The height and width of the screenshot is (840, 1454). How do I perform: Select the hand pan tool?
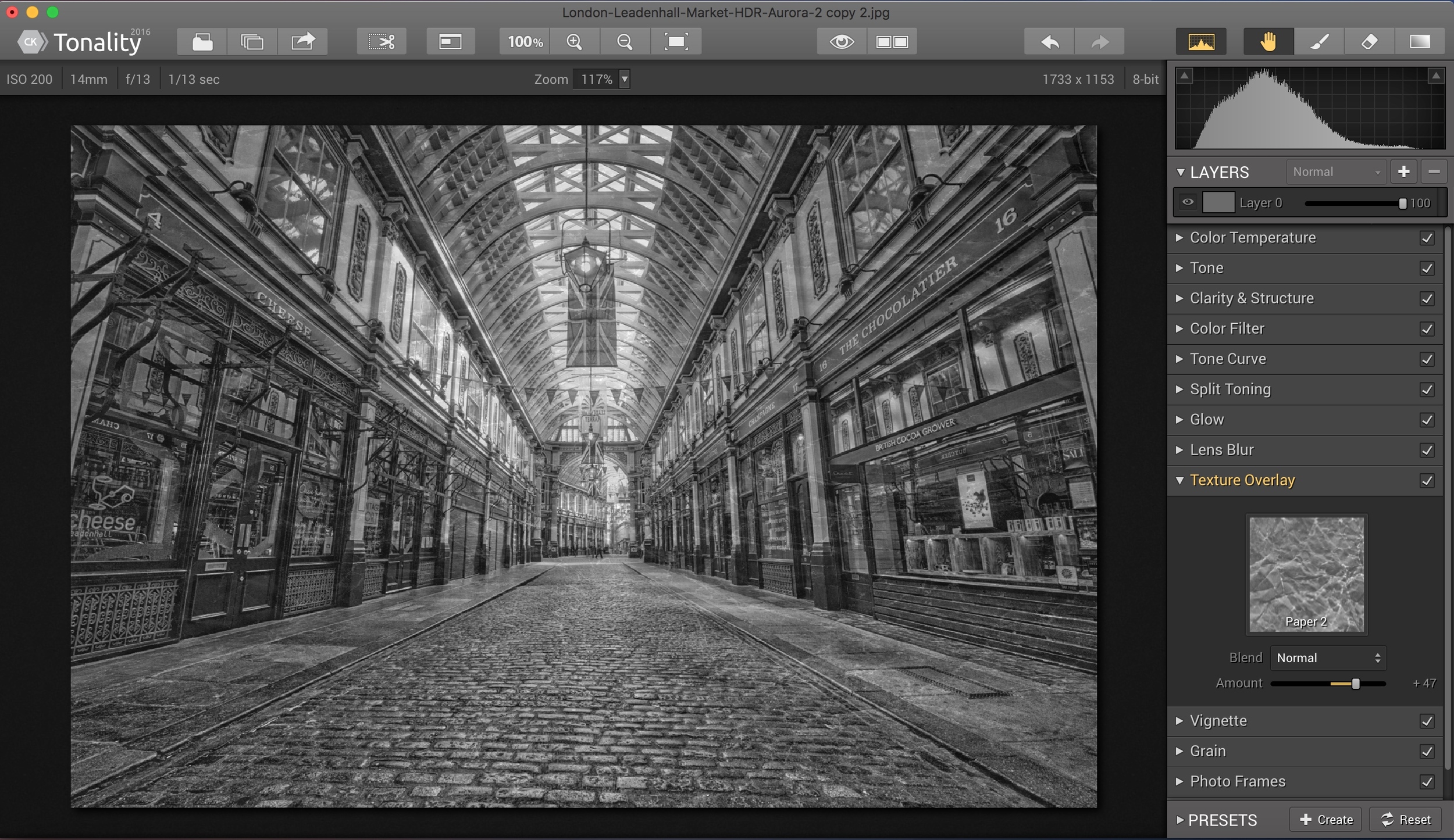point(1268,42)
